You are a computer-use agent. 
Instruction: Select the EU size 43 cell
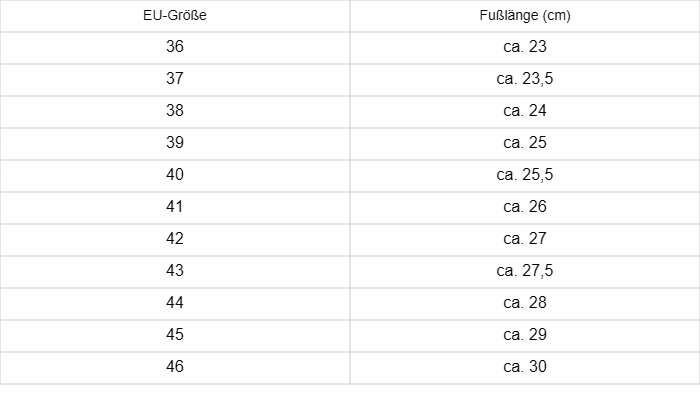tap(175, 271)
